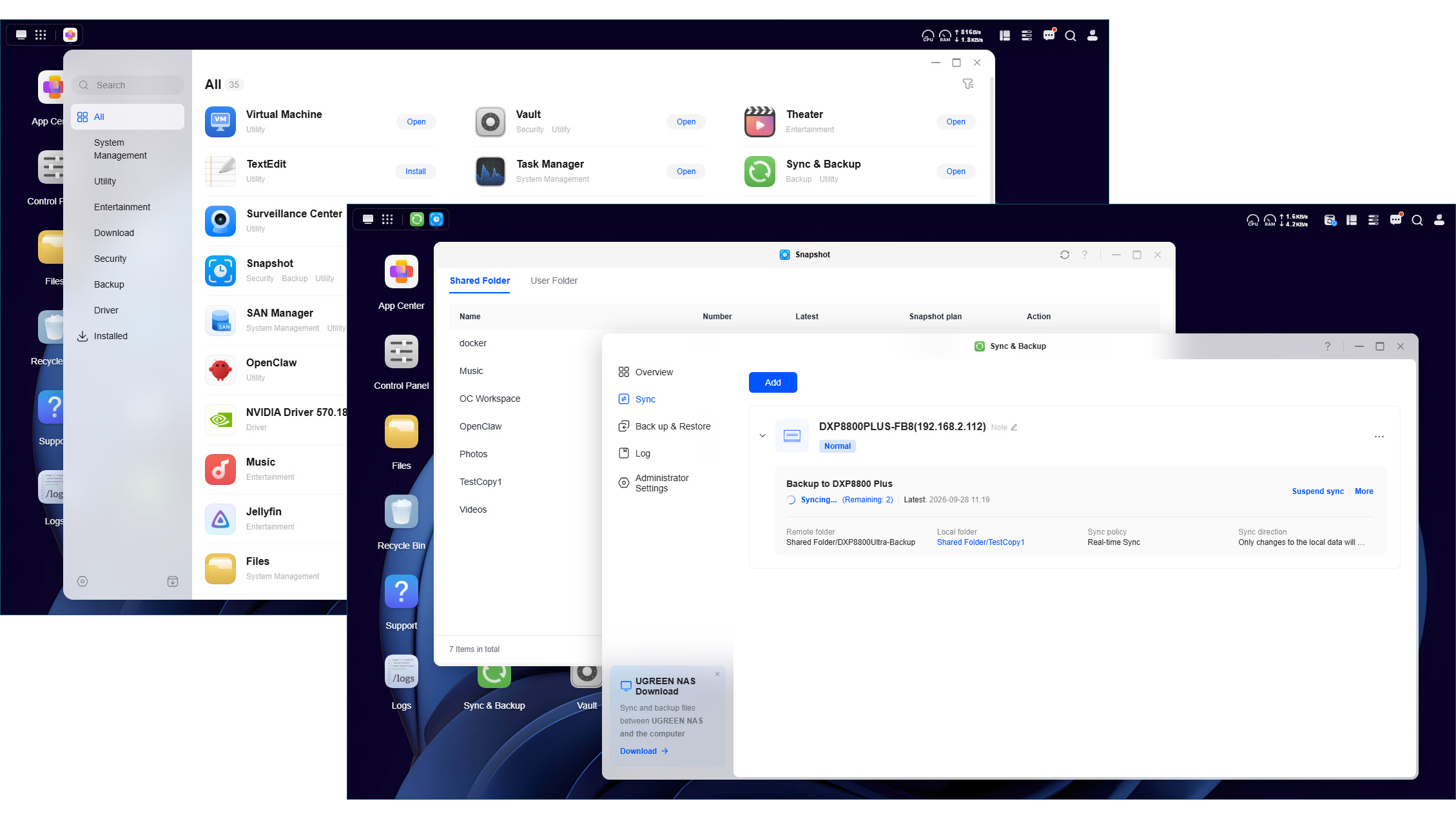Click the Add button

[x=773, y=382]
